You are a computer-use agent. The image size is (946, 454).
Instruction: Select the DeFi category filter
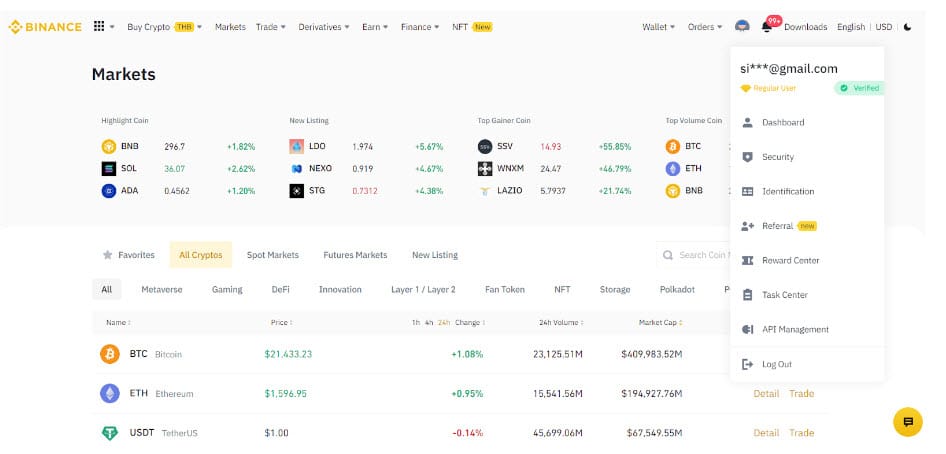click(x=280, y=290)
